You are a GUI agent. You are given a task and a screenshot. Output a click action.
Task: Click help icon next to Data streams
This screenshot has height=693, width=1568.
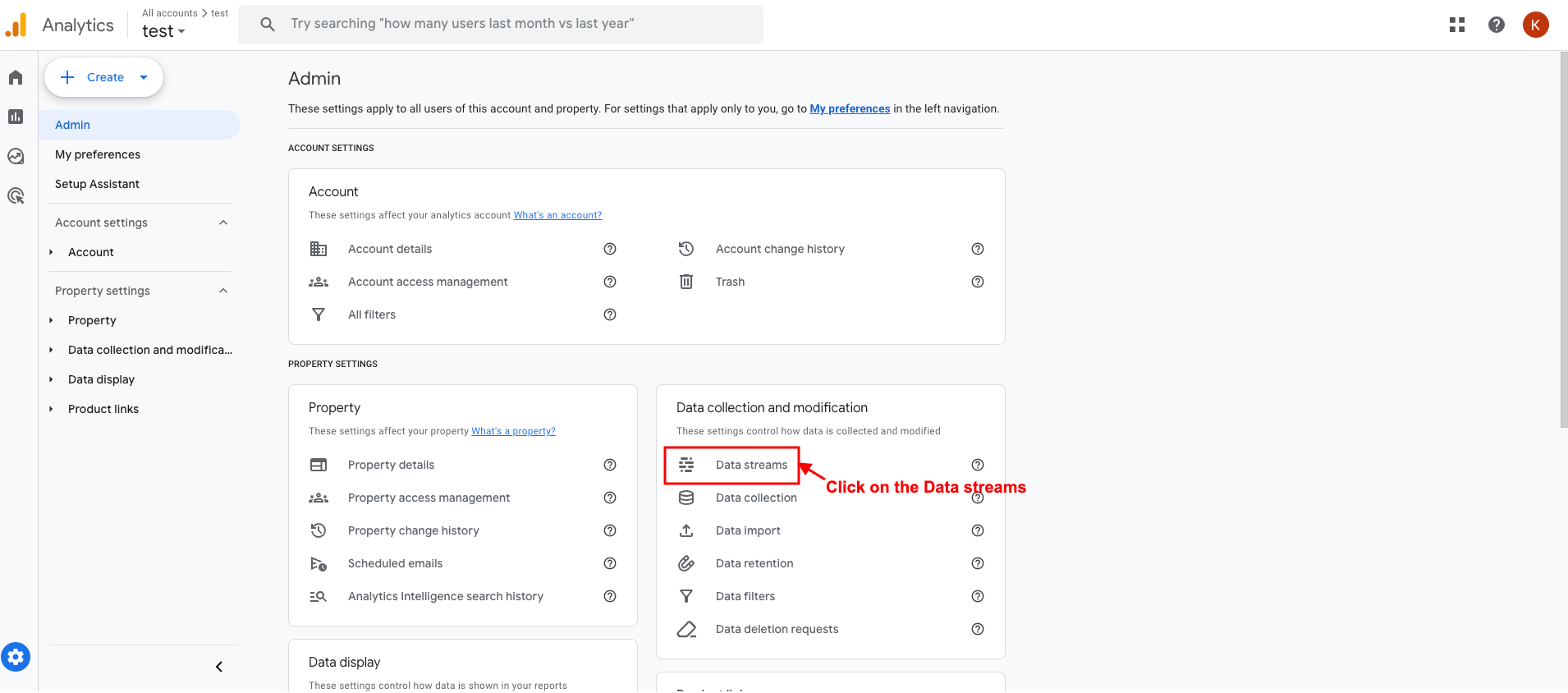(978, 465)
